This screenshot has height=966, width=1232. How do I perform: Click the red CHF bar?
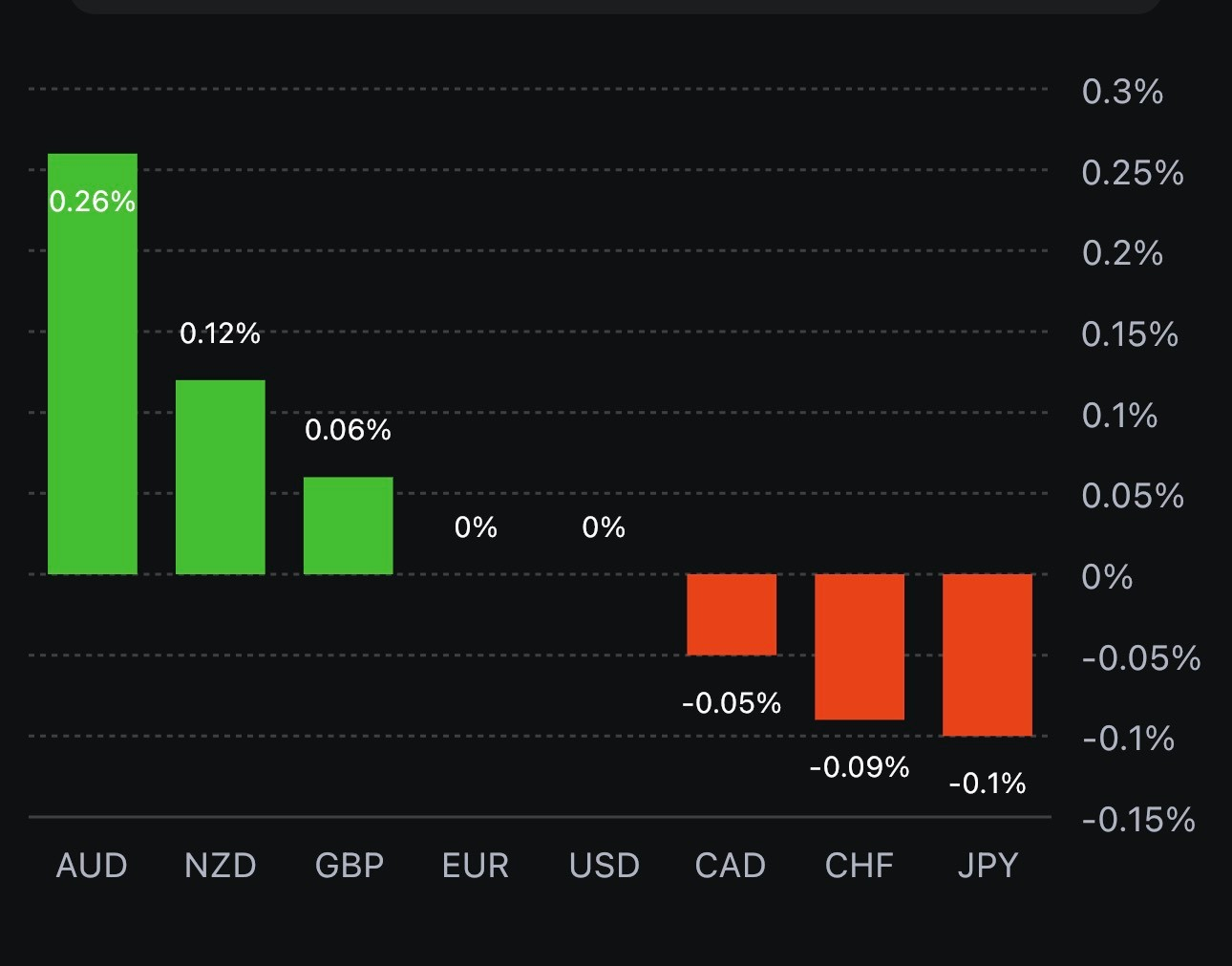[x=859, y=647]
